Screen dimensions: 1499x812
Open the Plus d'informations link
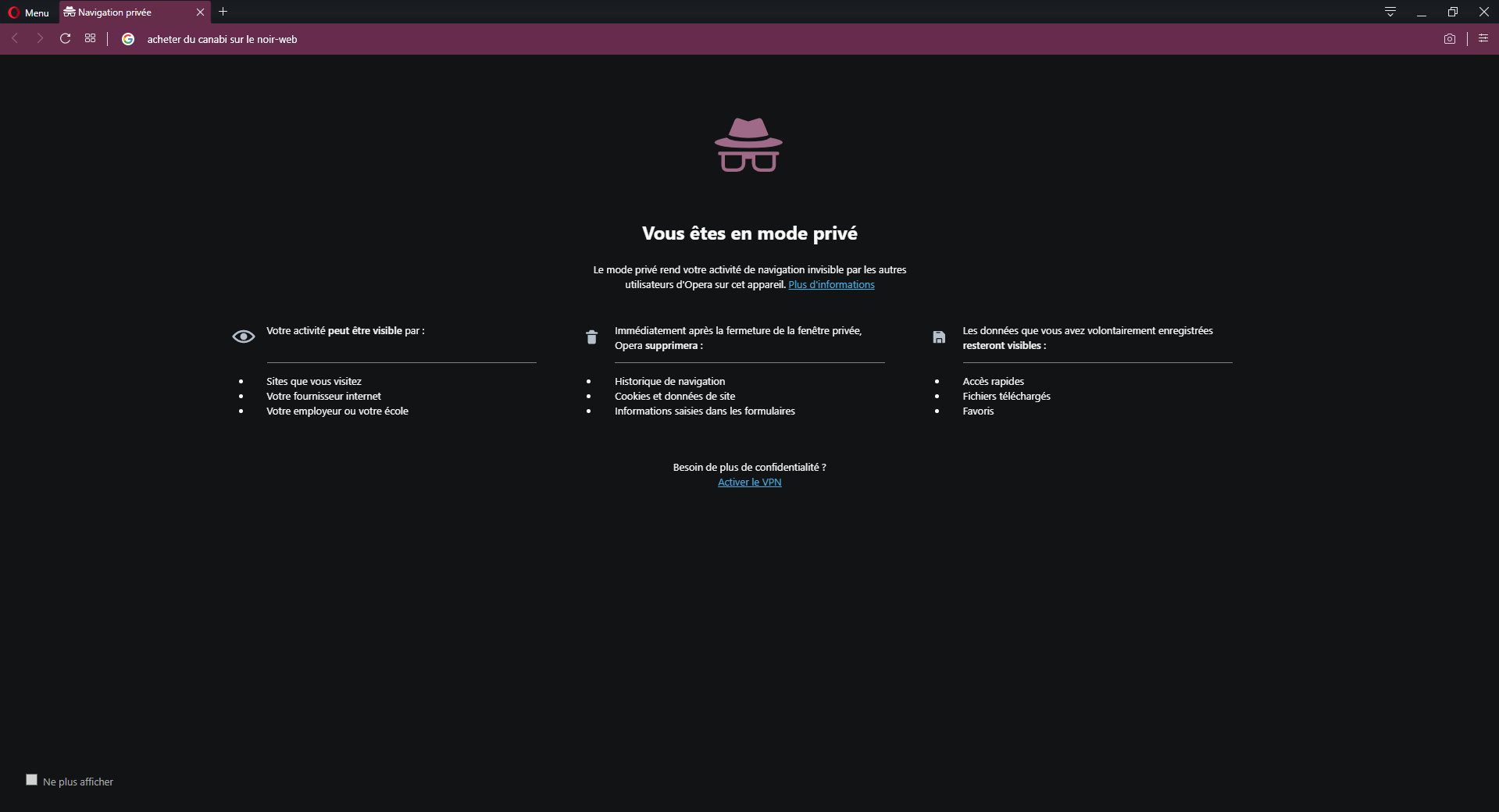coord(831,285)
